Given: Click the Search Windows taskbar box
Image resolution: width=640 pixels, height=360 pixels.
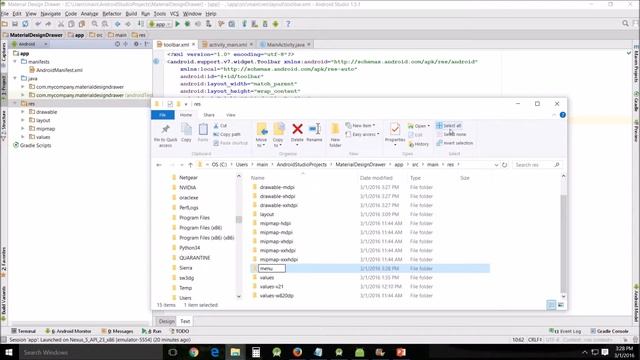Looking at the screenshot, I should (x=90, y=352).
